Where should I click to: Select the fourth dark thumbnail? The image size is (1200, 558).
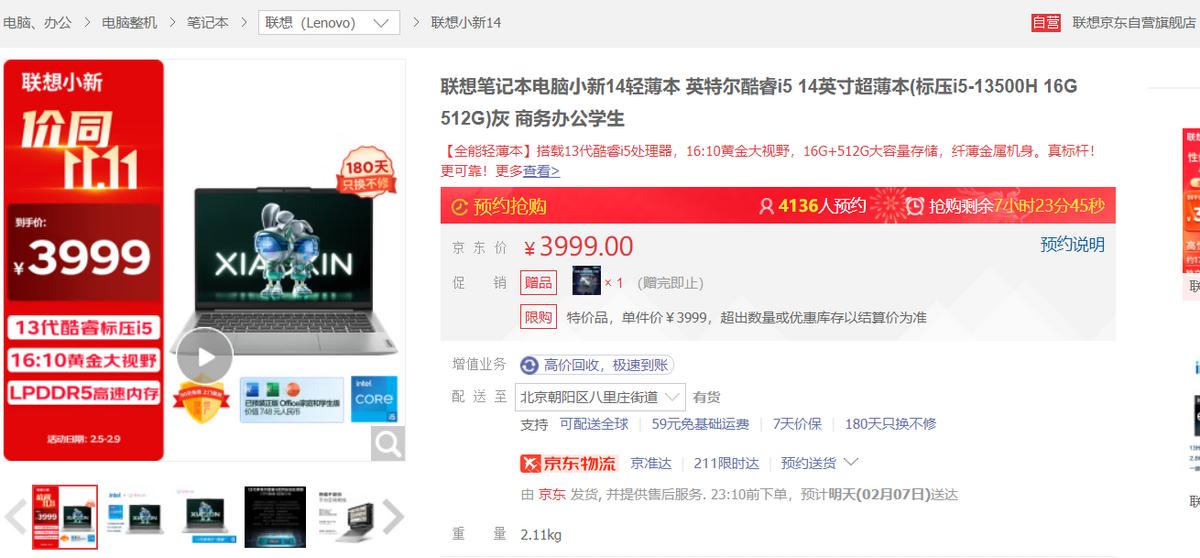(x=274, y=517)
